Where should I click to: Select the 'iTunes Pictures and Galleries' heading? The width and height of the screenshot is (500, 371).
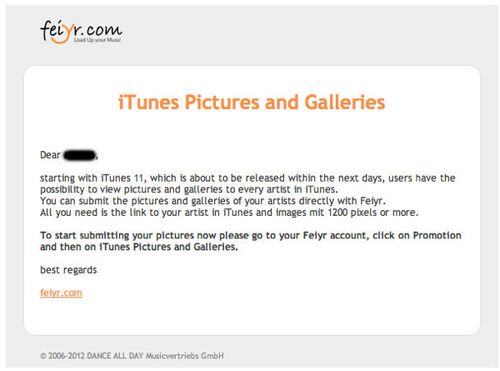(252, 102)
